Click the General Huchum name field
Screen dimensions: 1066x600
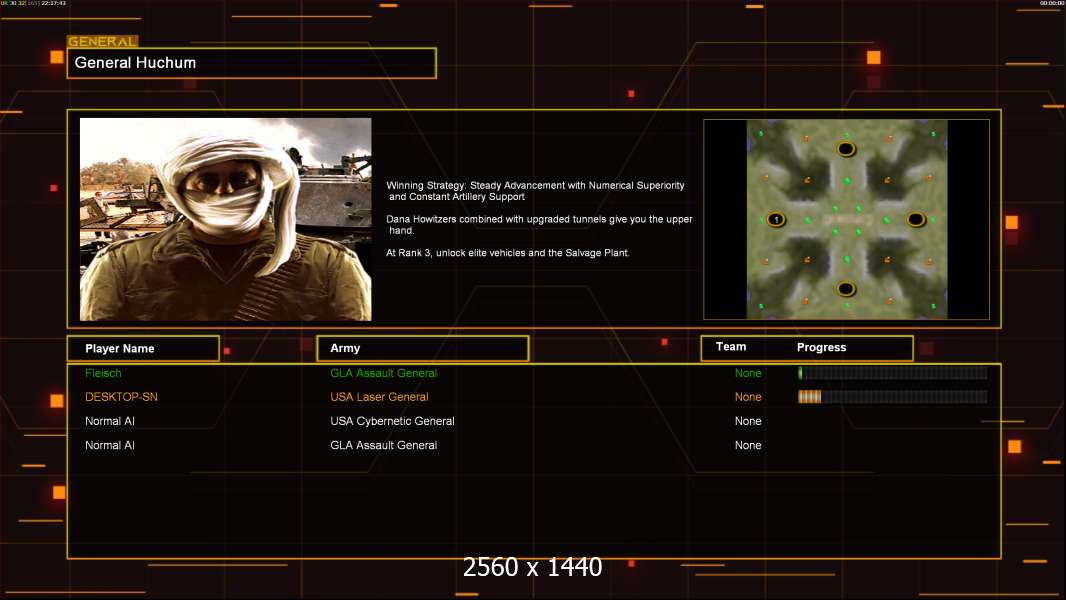pos(251,63)
